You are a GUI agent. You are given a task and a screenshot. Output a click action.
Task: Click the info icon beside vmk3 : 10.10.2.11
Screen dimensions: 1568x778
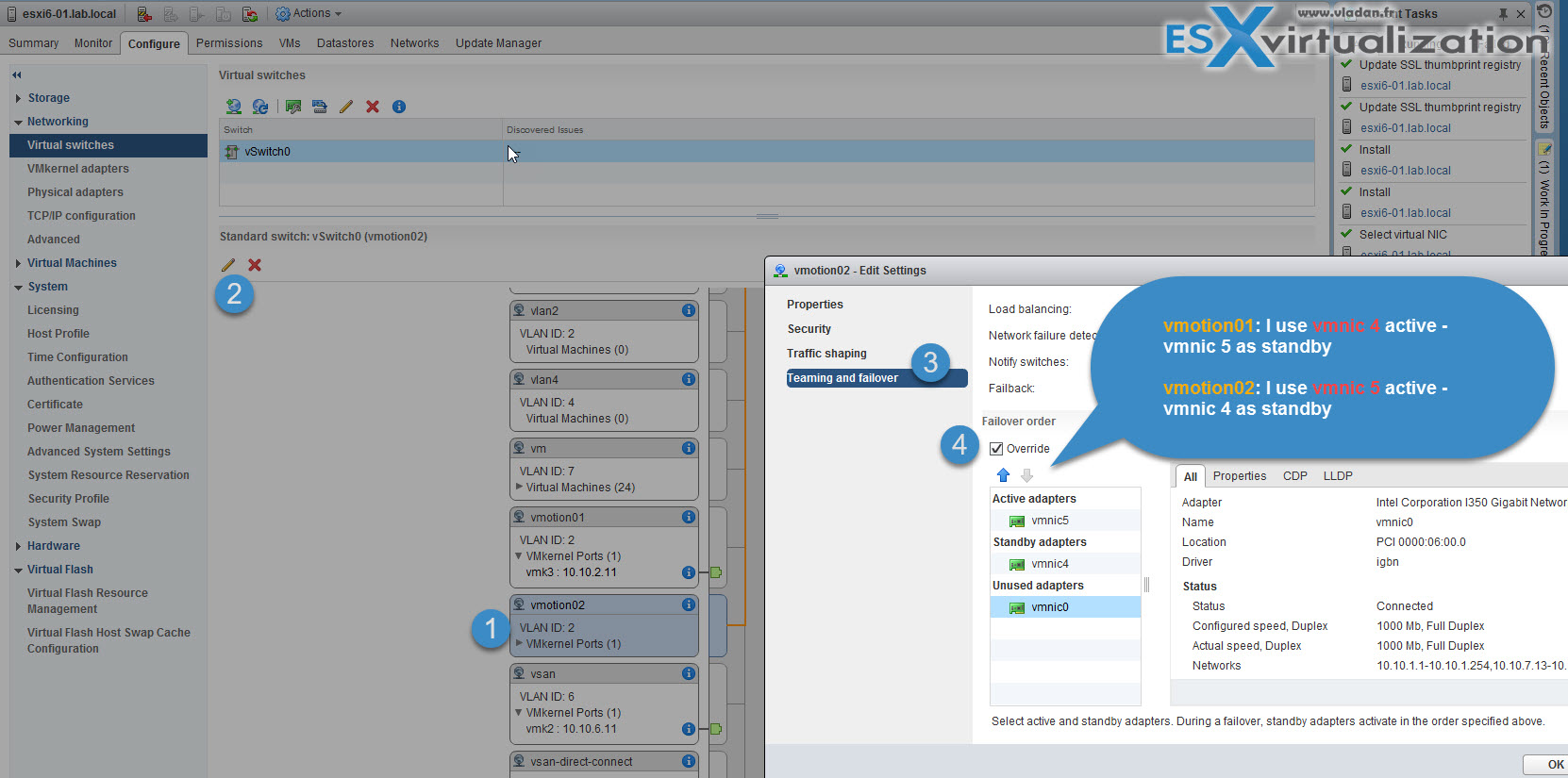click(689, 572)
